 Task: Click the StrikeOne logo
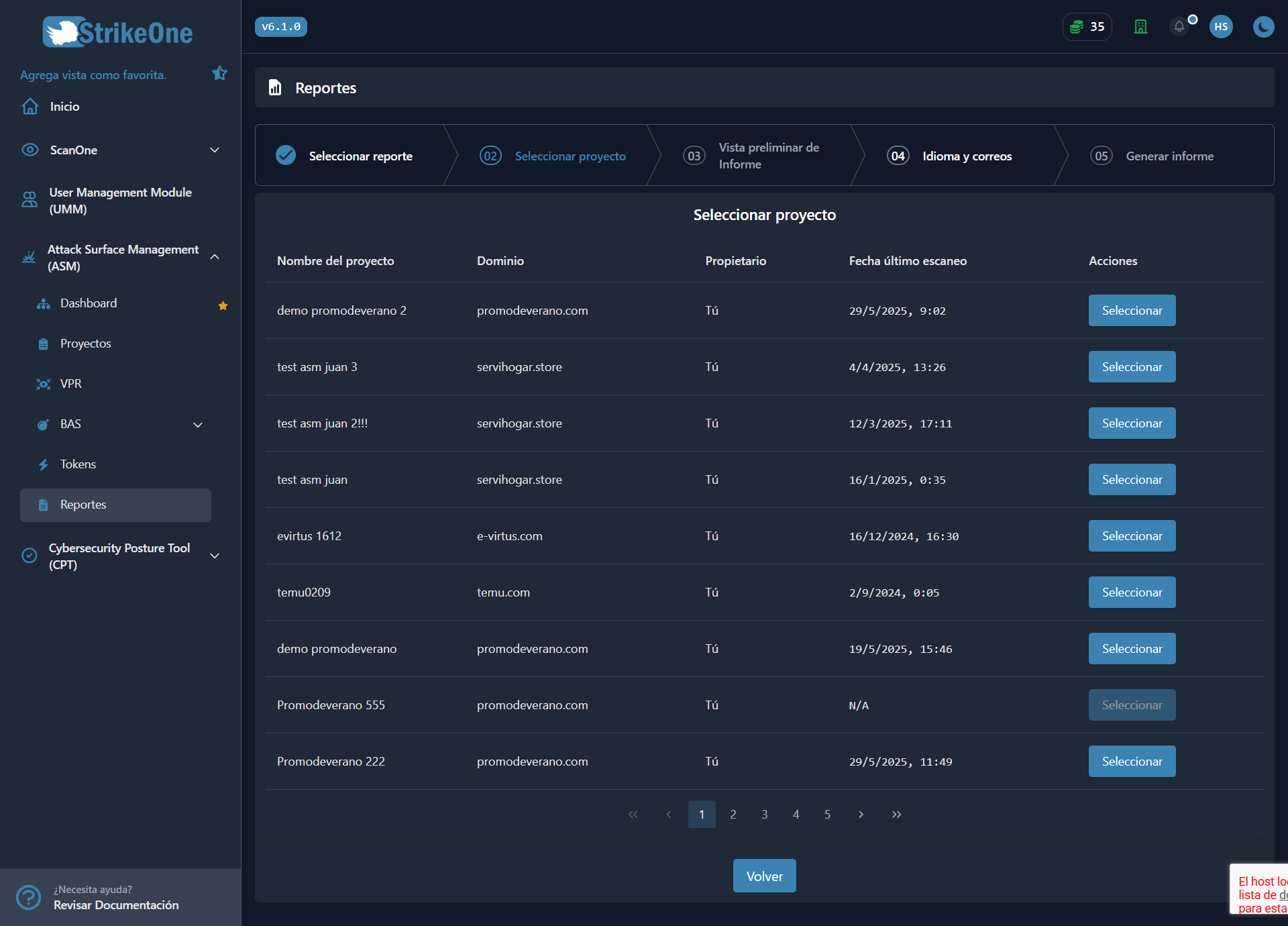pos(118,32)
